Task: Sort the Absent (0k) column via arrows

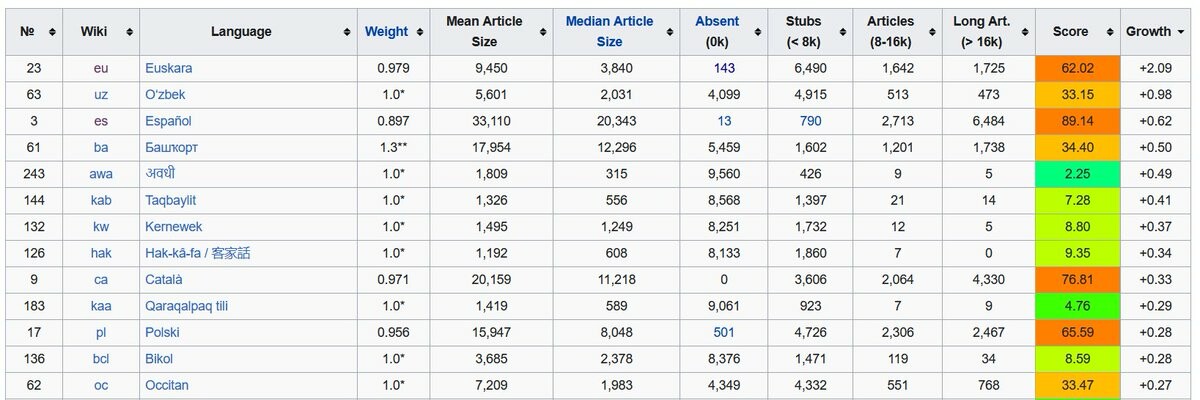Action: pyautogui.click(x=756, y=32)
